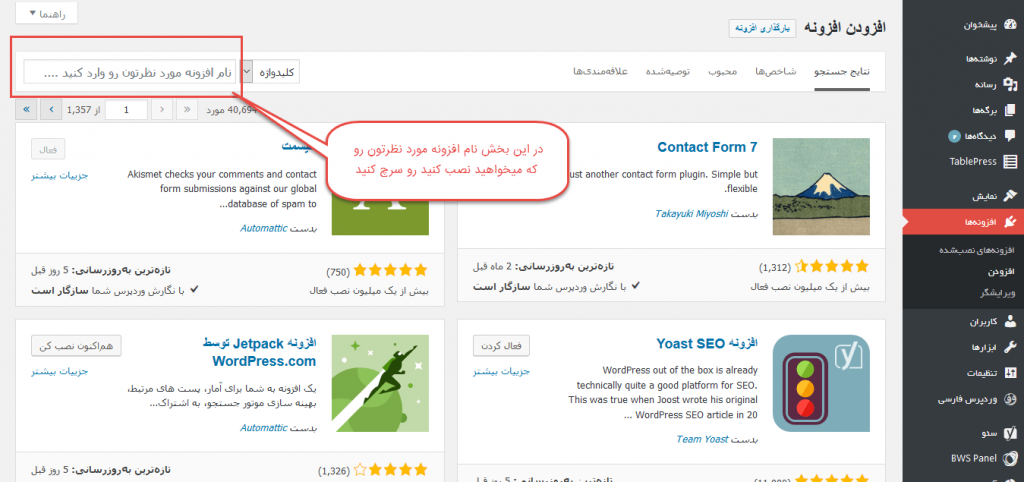Viewport: 1024px width, 482px height.
Task: Open the کلیدواژه search type dropdown
Action: point(270,72)
